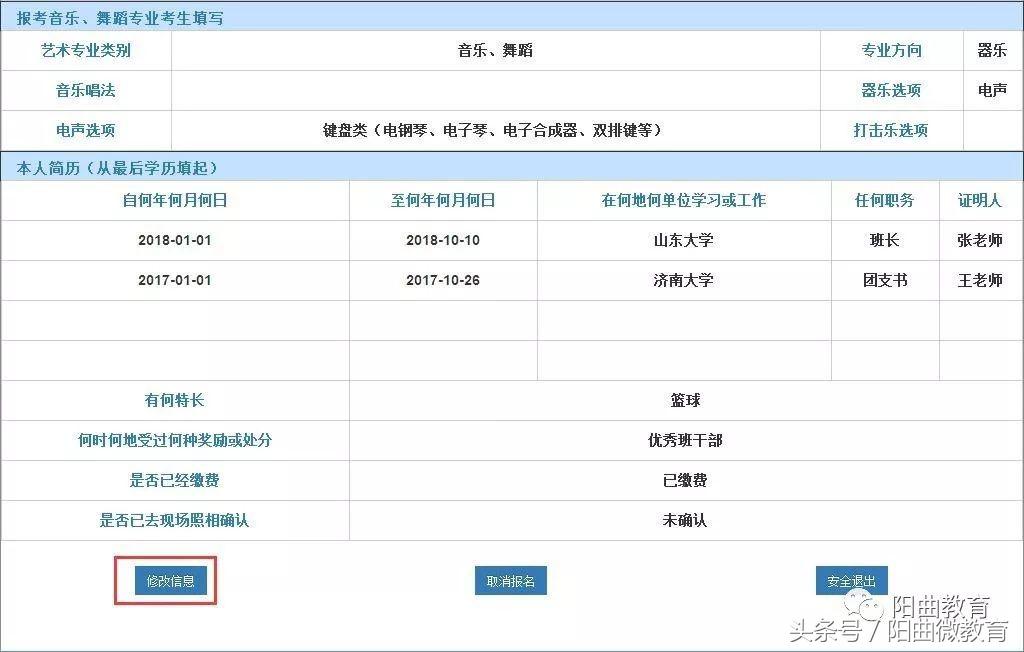Select the 班长 position cell
The height and width of the screenshot is (652, 1024).
coord(884,240)
